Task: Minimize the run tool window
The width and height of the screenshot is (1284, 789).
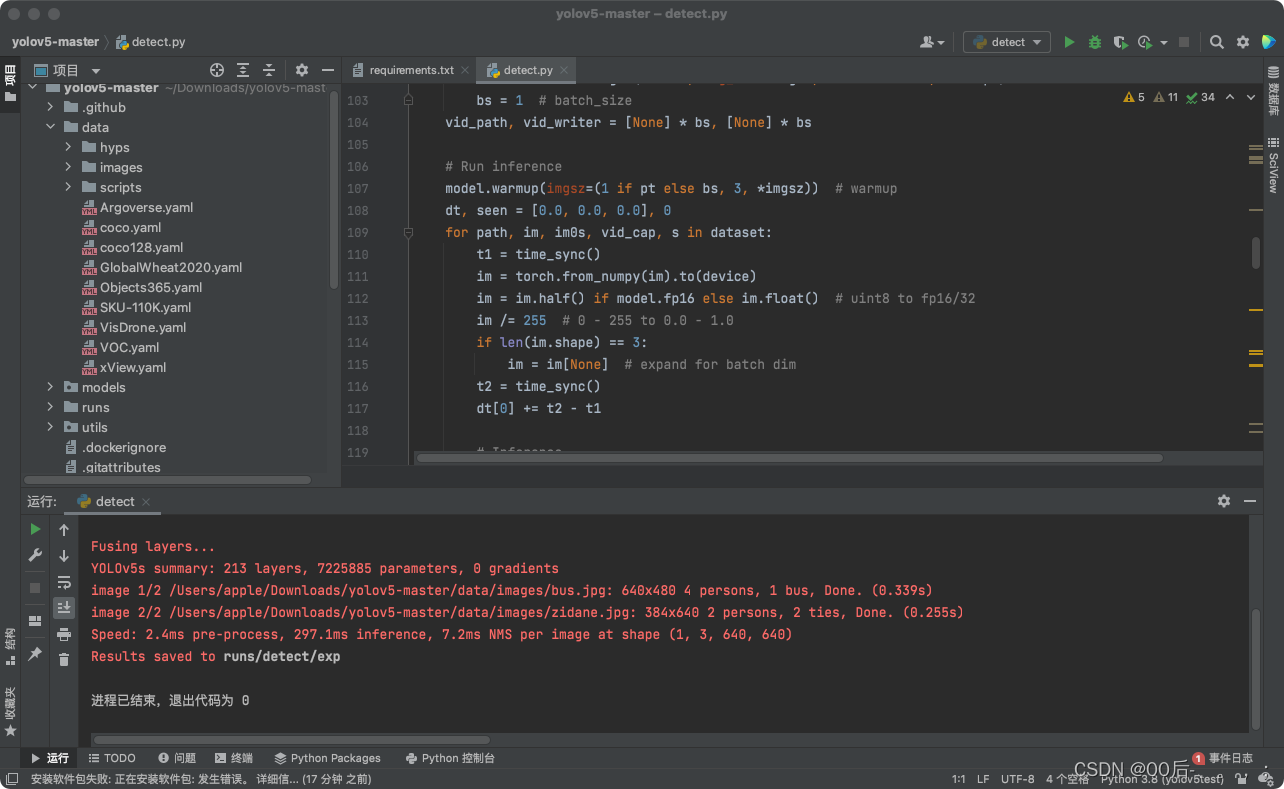Action: [x=1250, y=501]
